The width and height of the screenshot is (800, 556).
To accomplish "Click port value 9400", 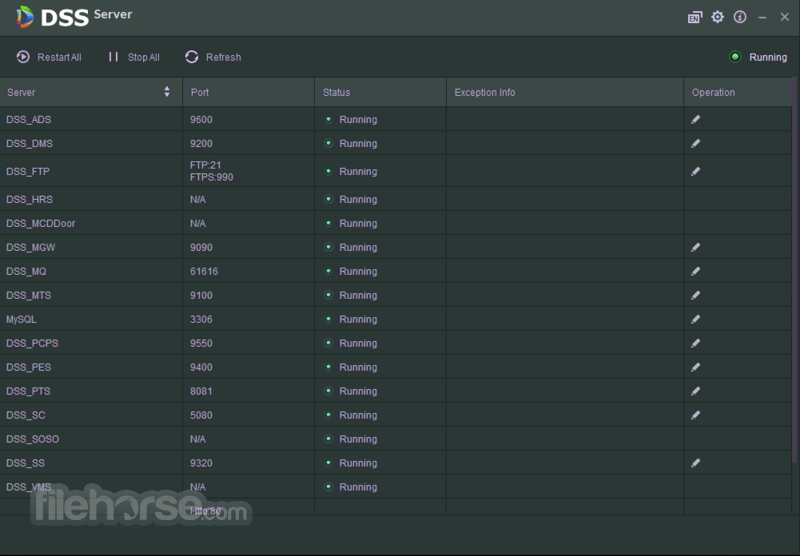I will [x=201, y=367].
